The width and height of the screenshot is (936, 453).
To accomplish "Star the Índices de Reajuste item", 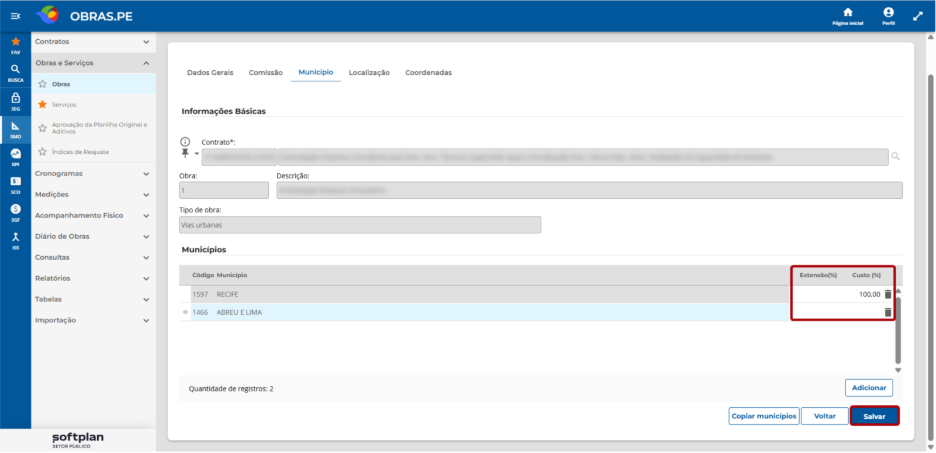I will pyautogui.click(x=42, y=152).
